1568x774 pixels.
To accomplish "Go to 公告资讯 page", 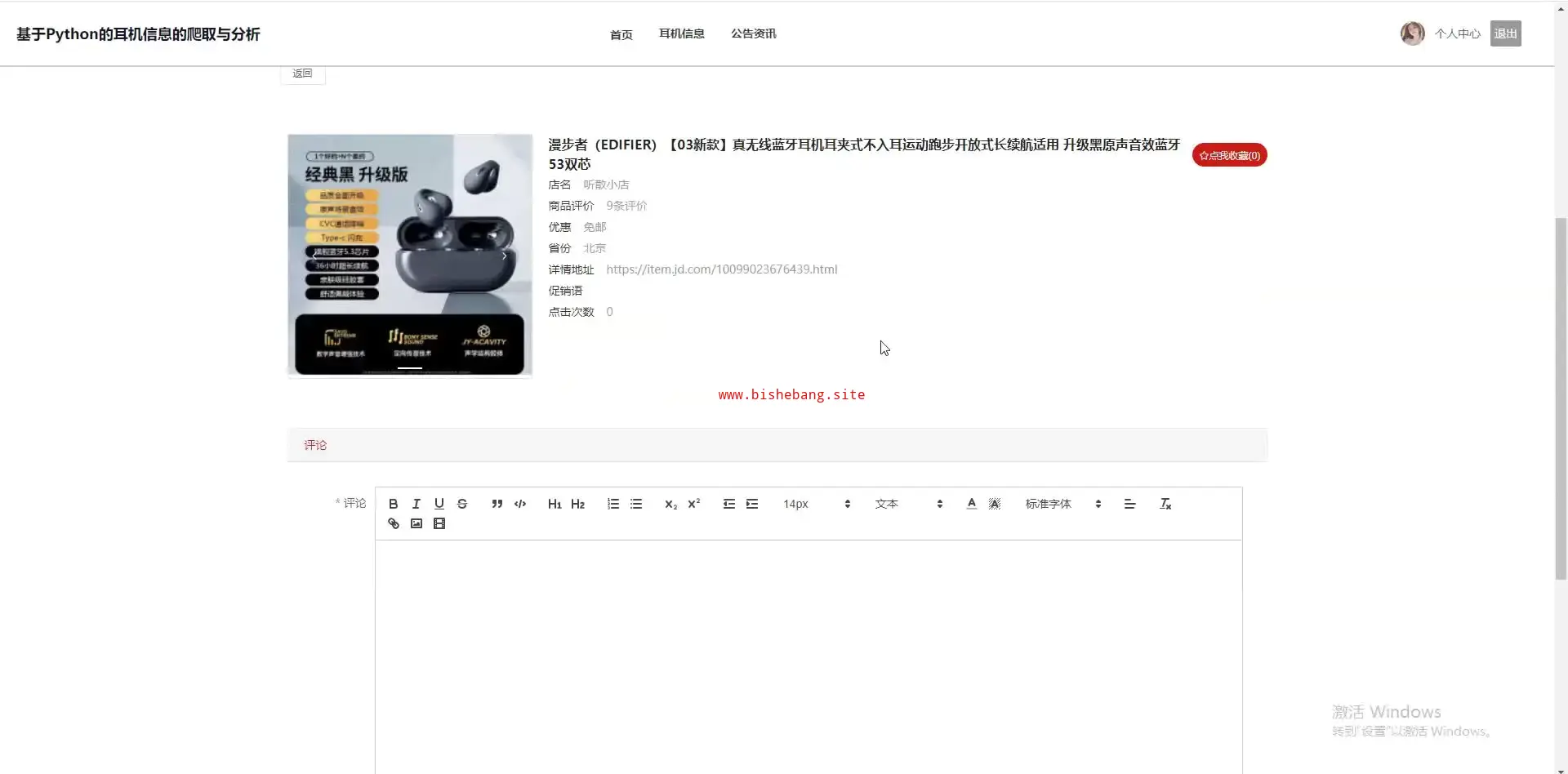I will (753, 33).
